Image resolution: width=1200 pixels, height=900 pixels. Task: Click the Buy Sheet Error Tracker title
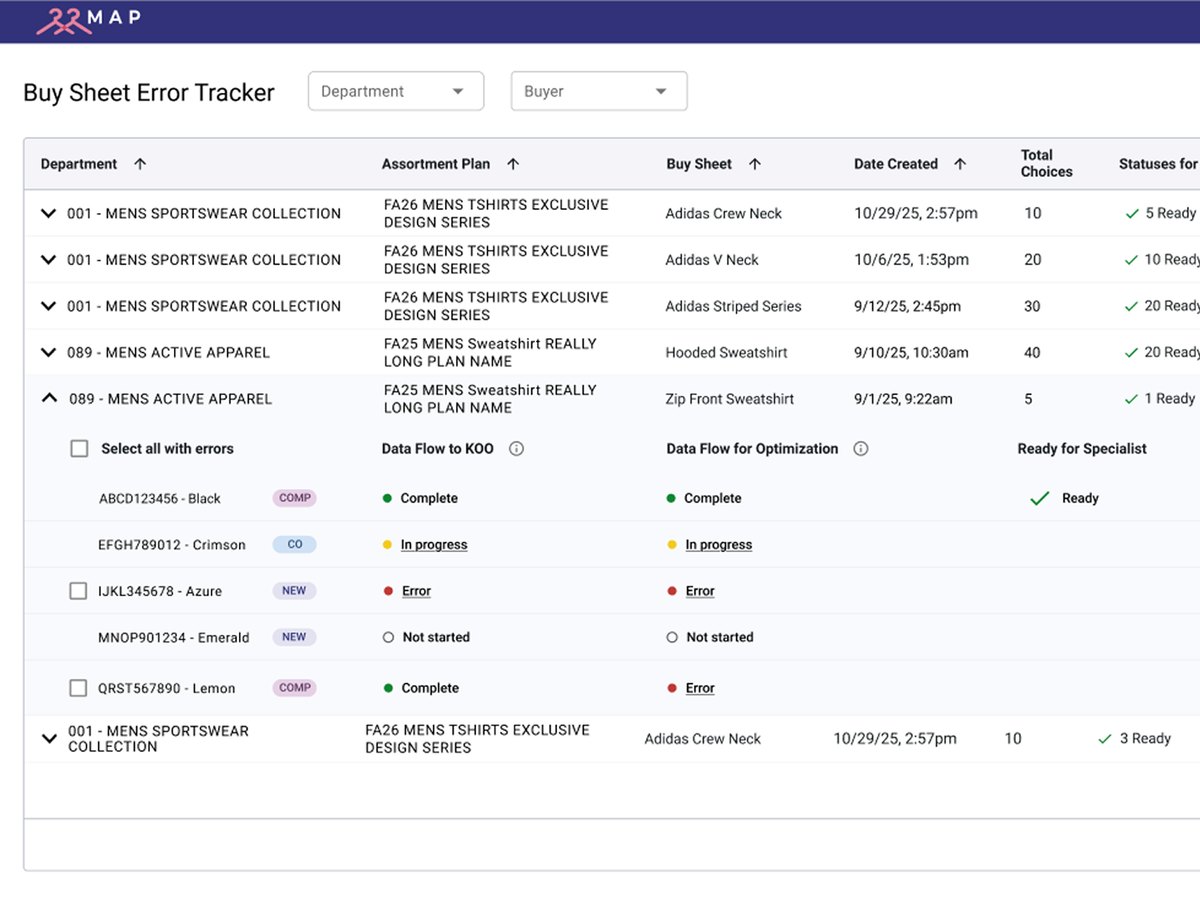pyautogui.click(x=149, y=93)
